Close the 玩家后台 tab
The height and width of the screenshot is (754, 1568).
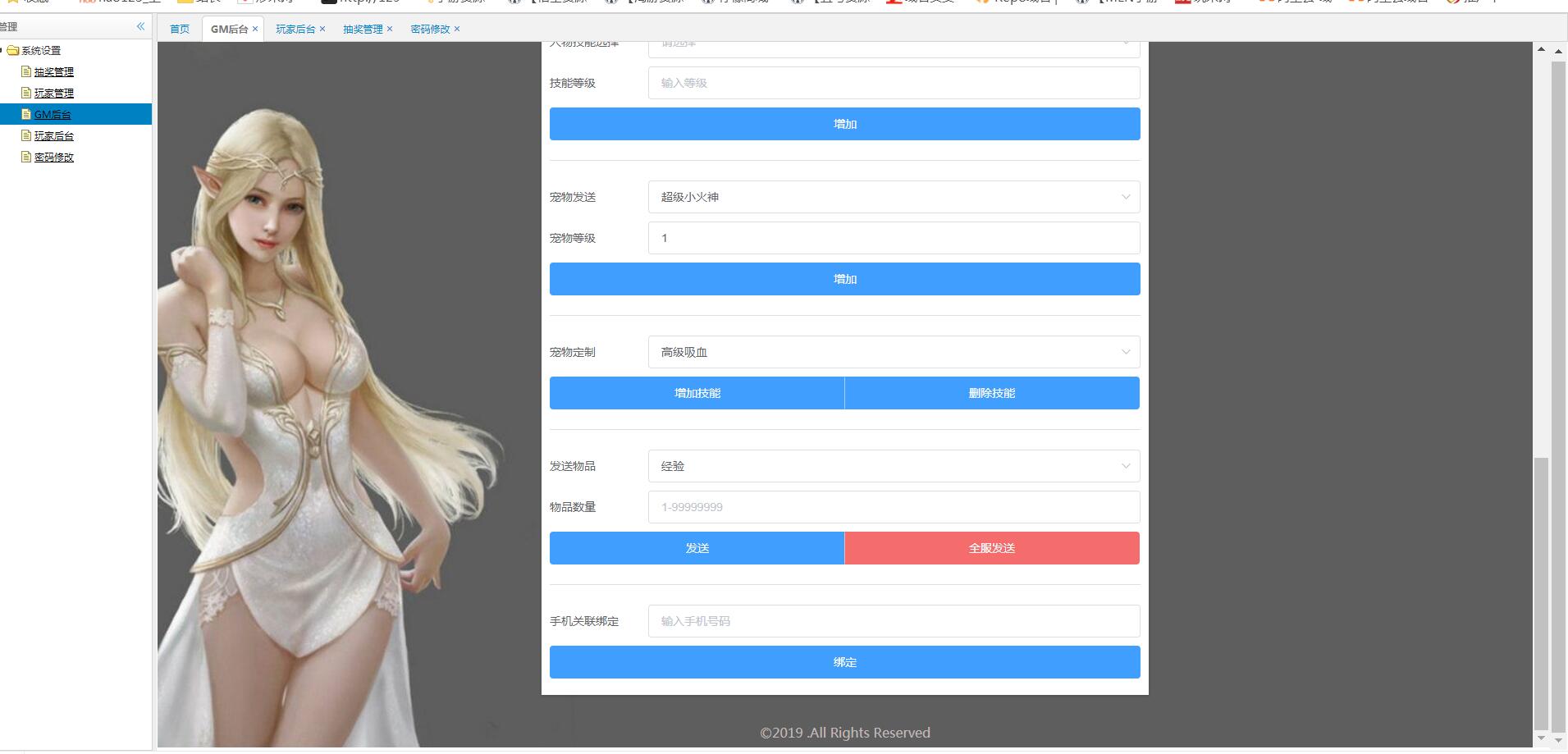(x=322, y=29)
